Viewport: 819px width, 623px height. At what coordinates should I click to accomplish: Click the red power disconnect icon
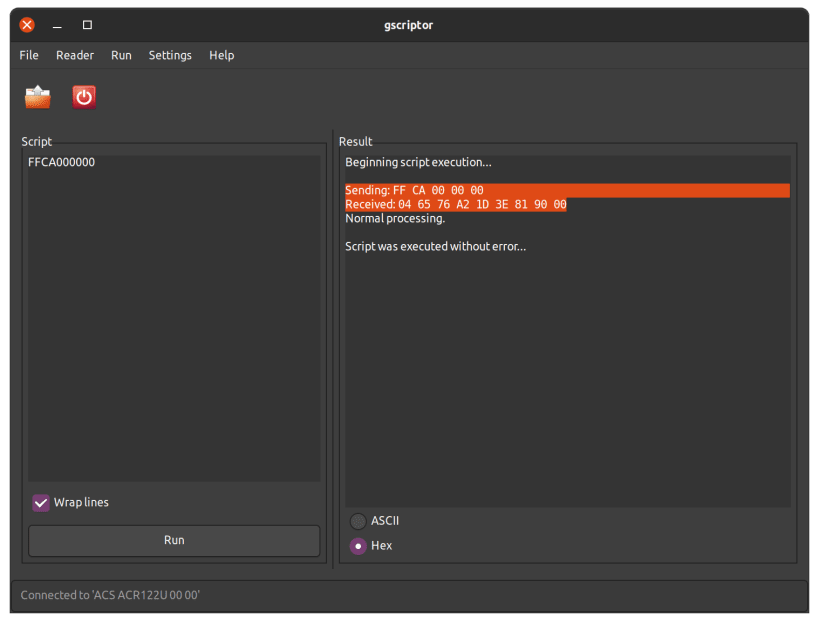pos(84,97)
